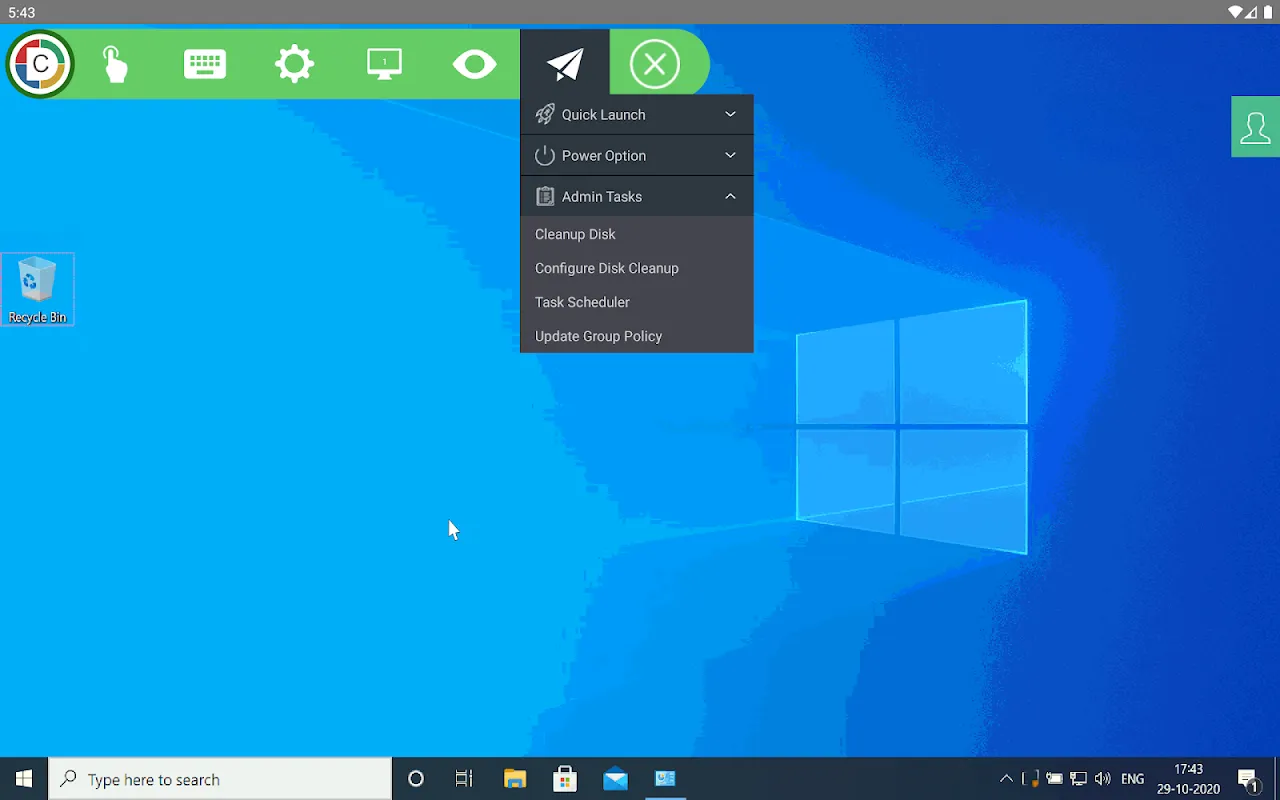
Task: Launch Task Scheduler from the menu
Action: [582, 302]
